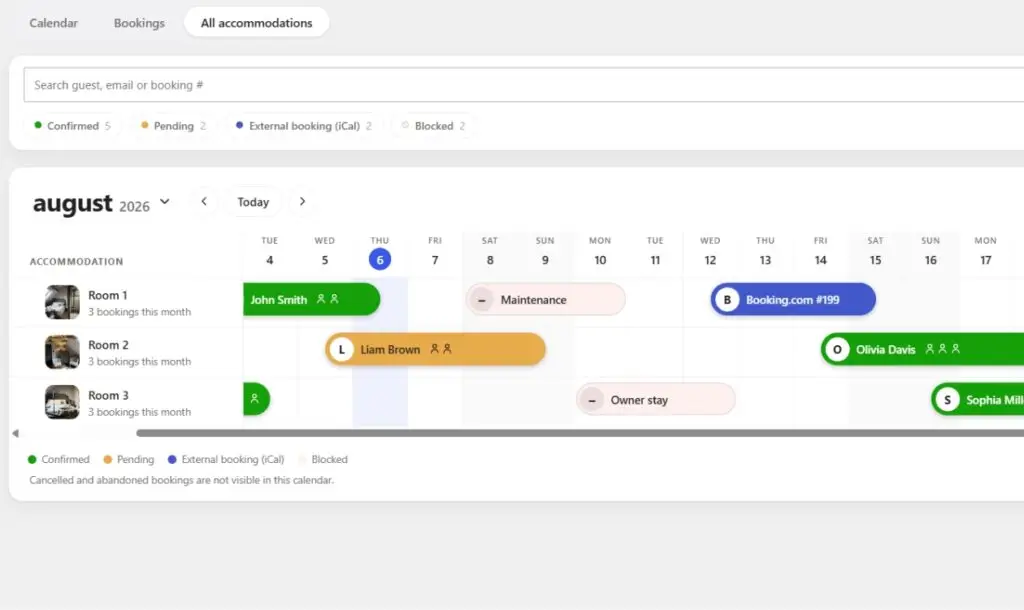Open the John Smith booking
The width and height of the screenshot is (1024, 610).
pos(312,299)
